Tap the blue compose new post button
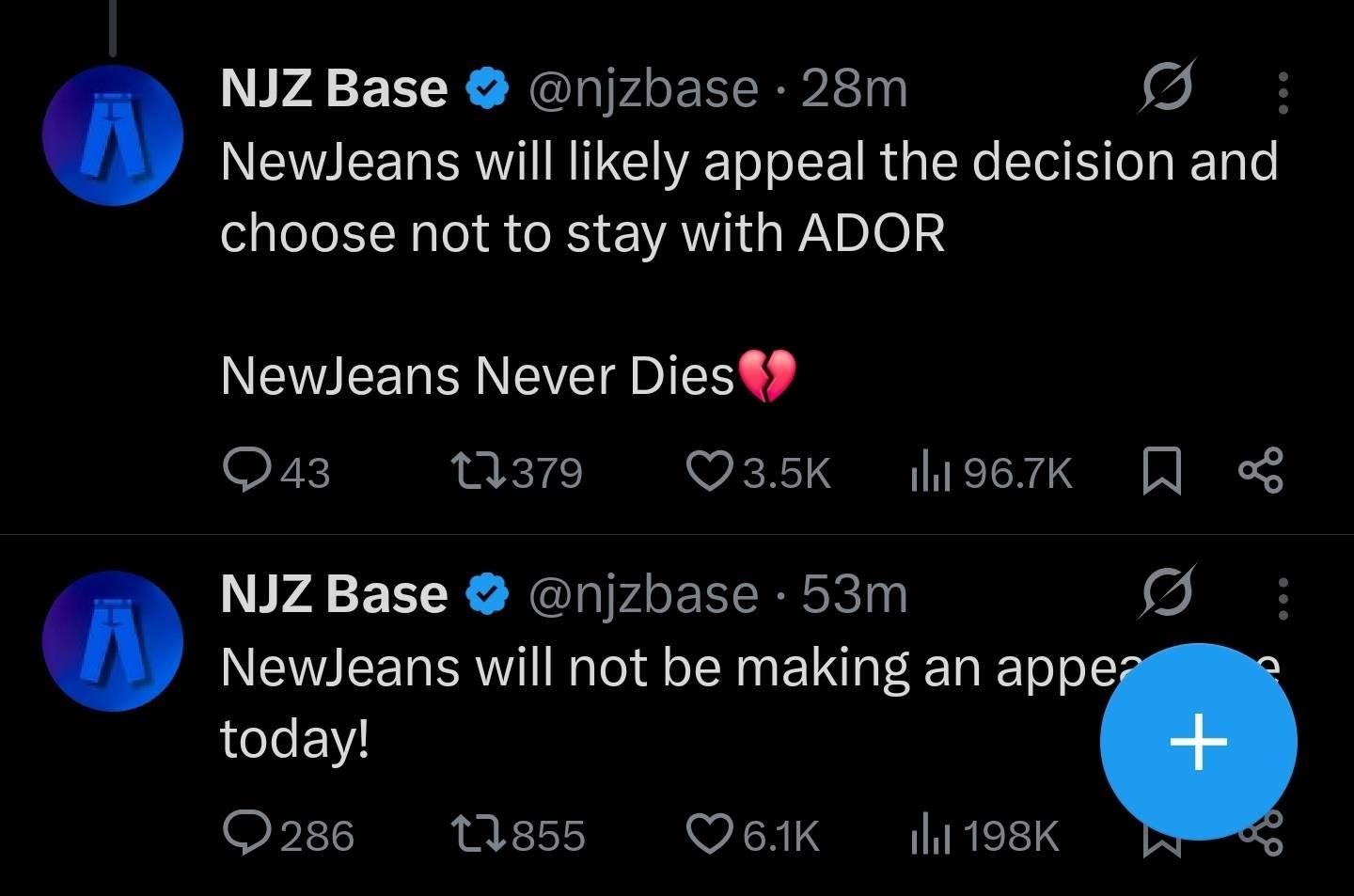 pyautogui.click(x=1198, y=741)
